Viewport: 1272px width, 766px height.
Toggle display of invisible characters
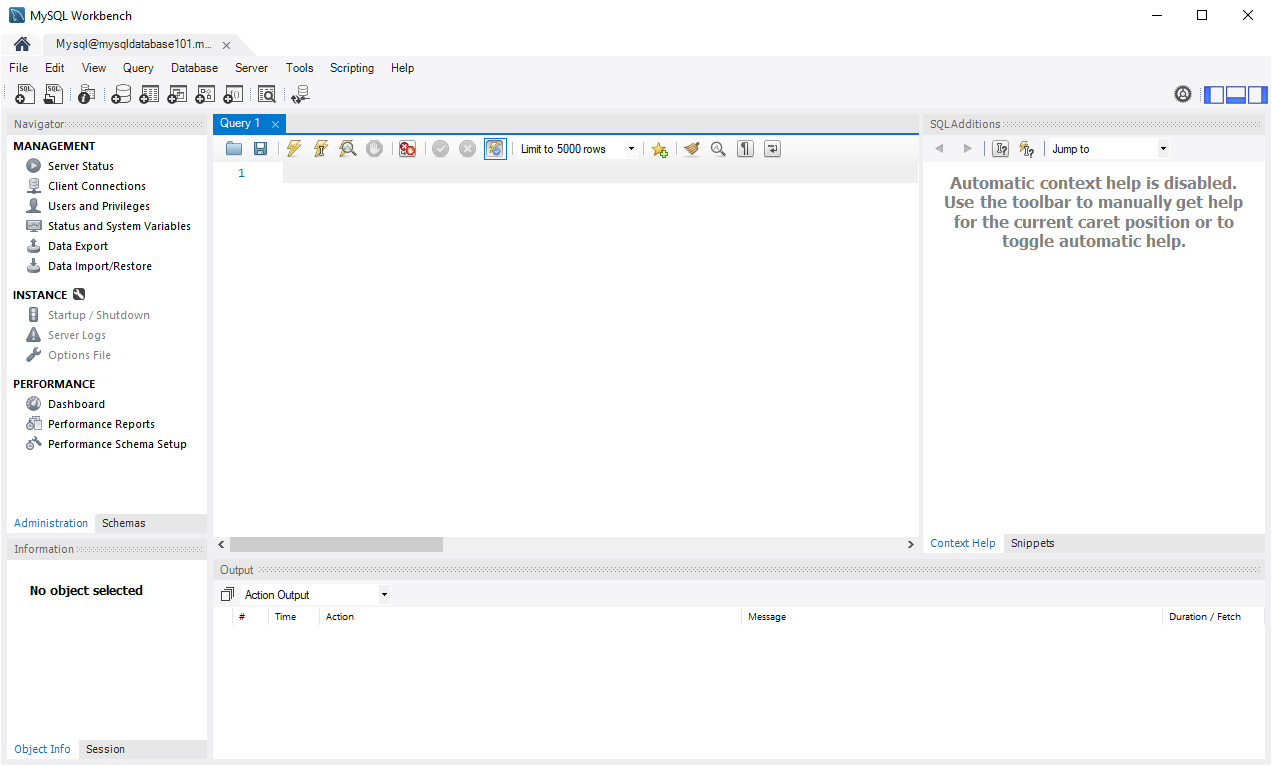745,148
